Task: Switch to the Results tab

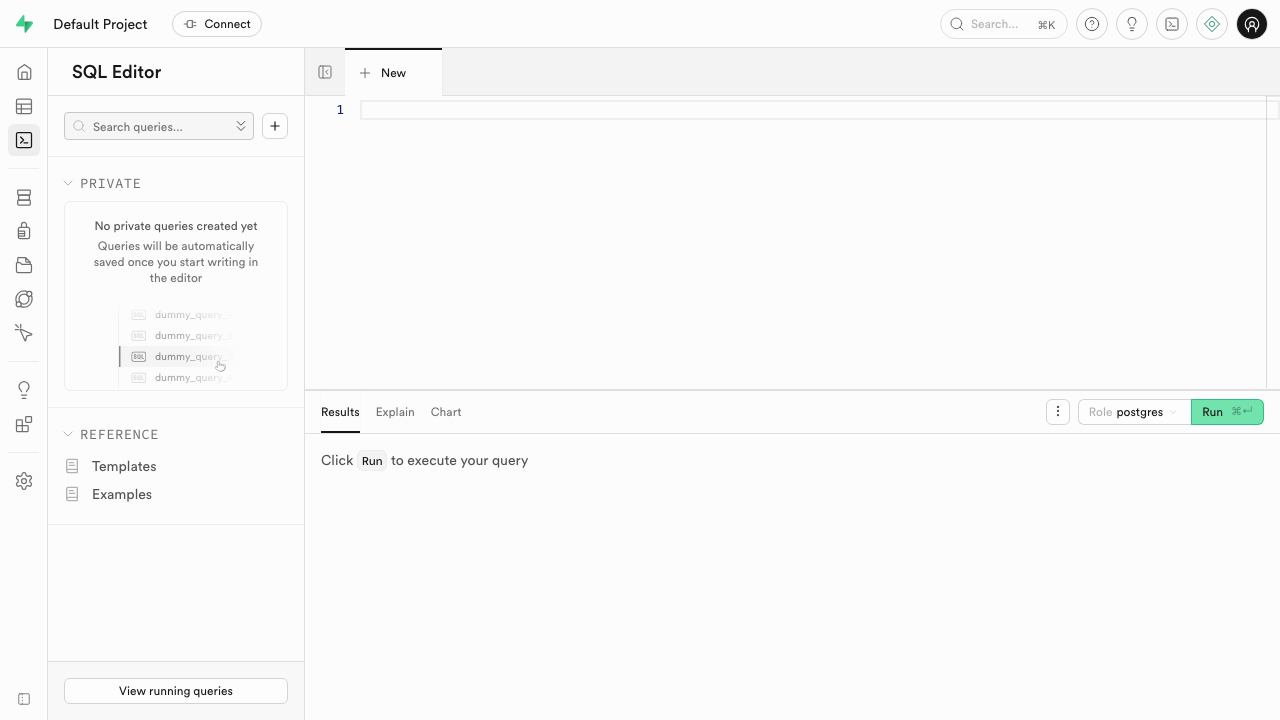Action: pos(340,412)
